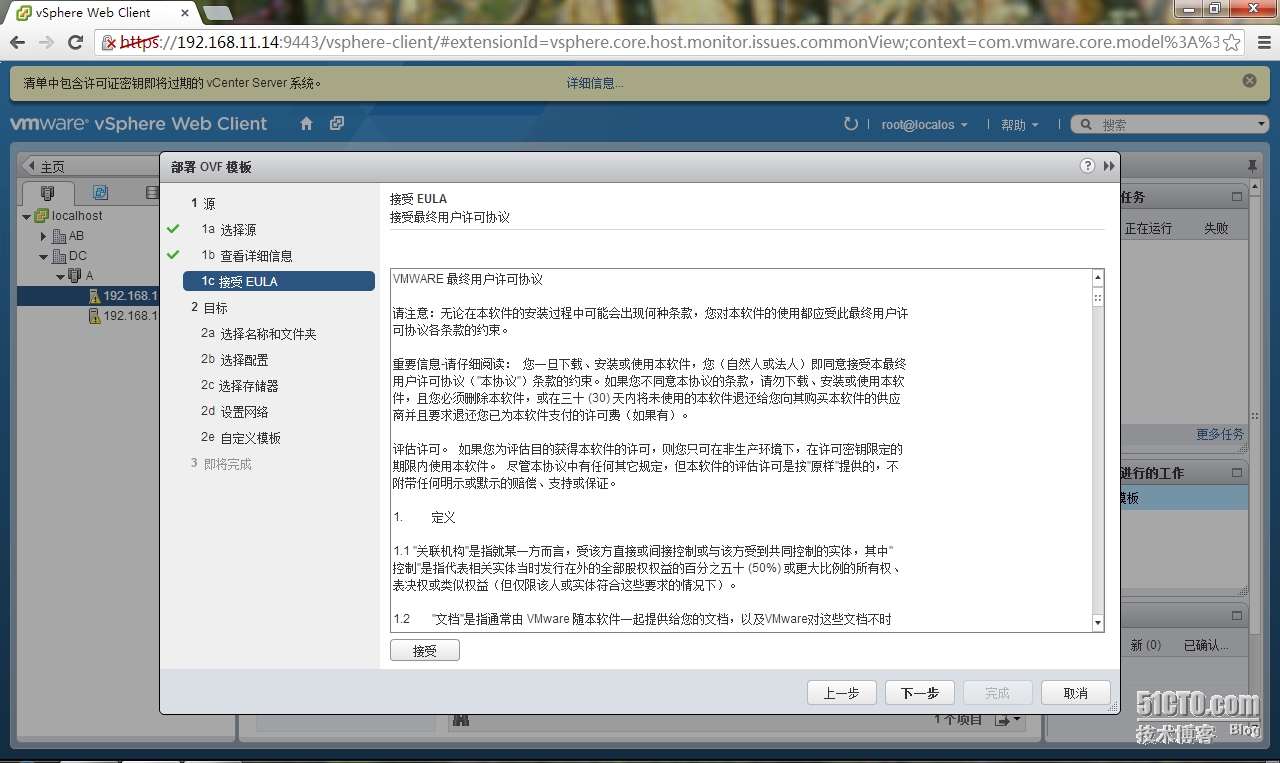The width and height of the screenshot is (1280, 763).
Task: Switch to hosts and clusters tab icon
Action: tap(47, 193)
